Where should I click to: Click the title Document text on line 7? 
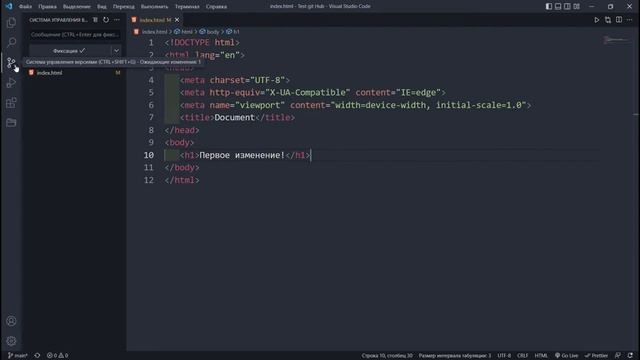pos(234,118)
